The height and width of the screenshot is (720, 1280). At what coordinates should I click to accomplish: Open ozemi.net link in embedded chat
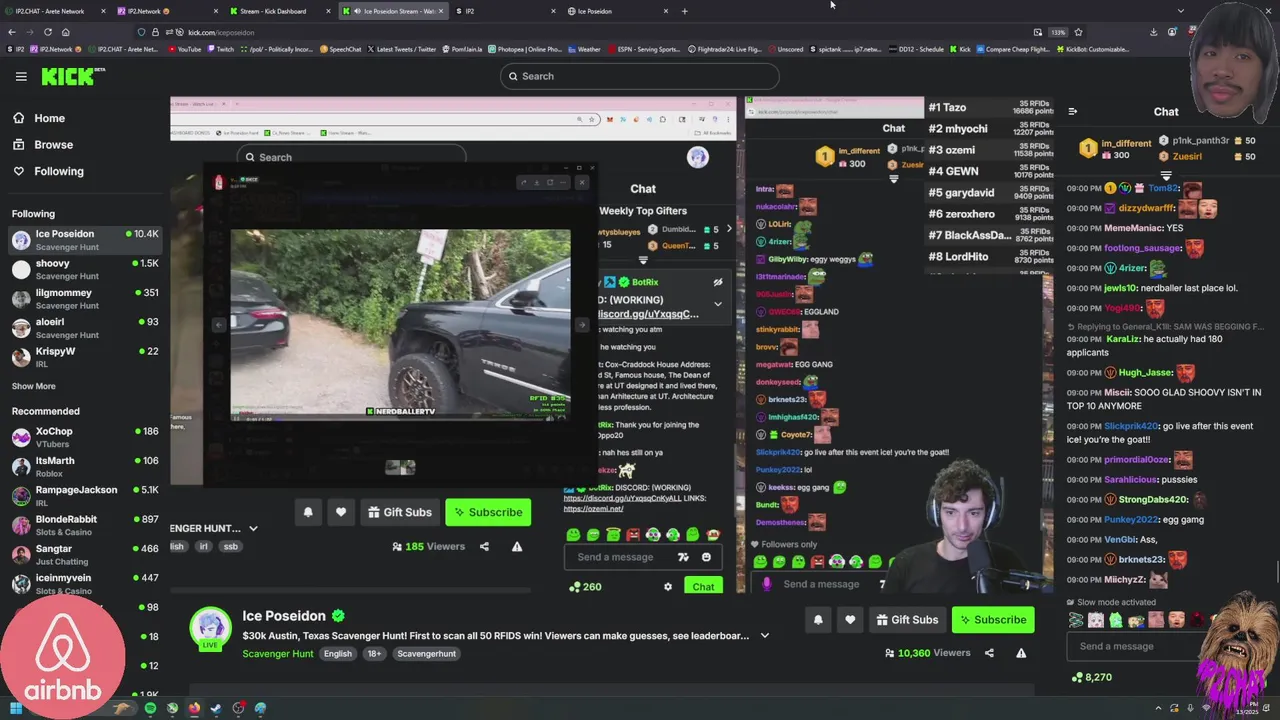(593, 509)
